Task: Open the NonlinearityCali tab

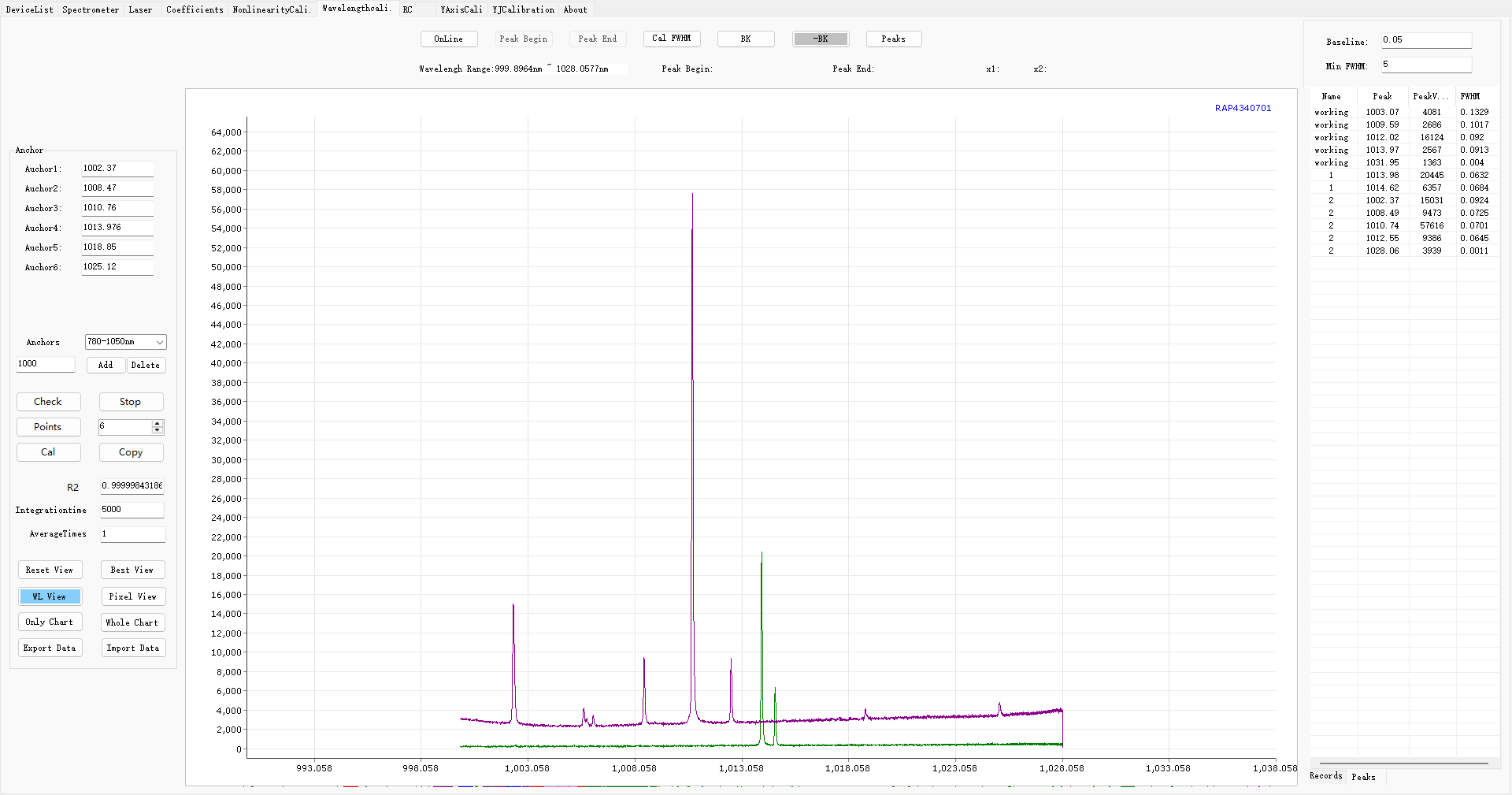Action: click(x=272, y=9)
